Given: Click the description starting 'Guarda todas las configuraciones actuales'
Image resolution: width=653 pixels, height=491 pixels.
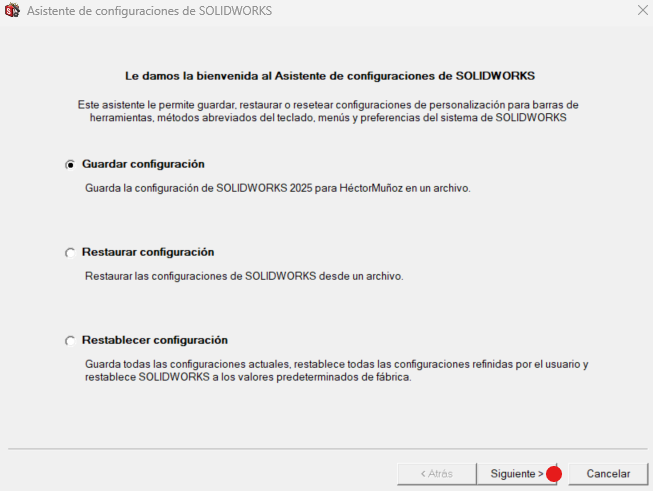Looking at the screenshot, I should [336, 371].
